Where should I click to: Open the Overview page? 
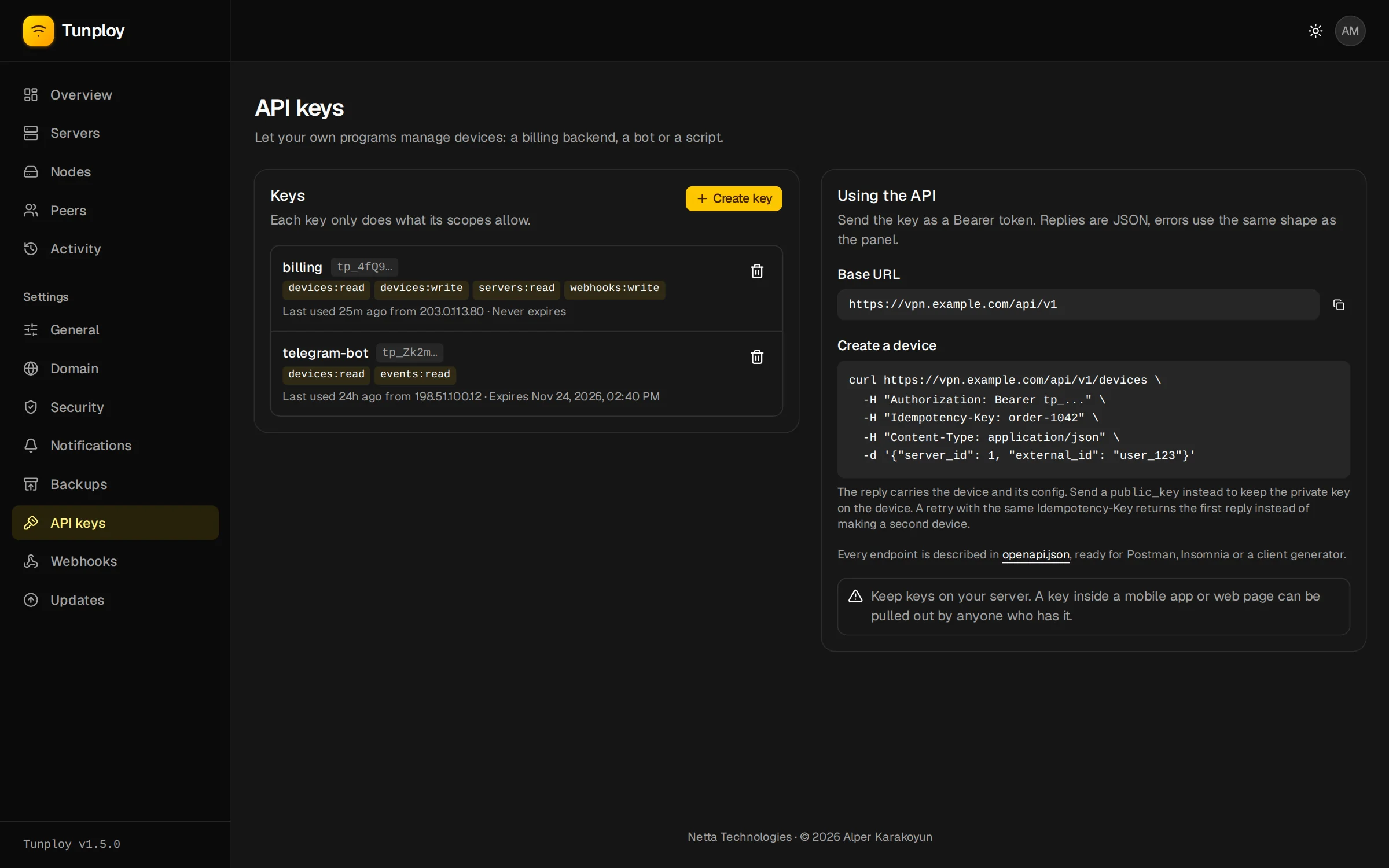pyautogui.click(x=115, y=94)
